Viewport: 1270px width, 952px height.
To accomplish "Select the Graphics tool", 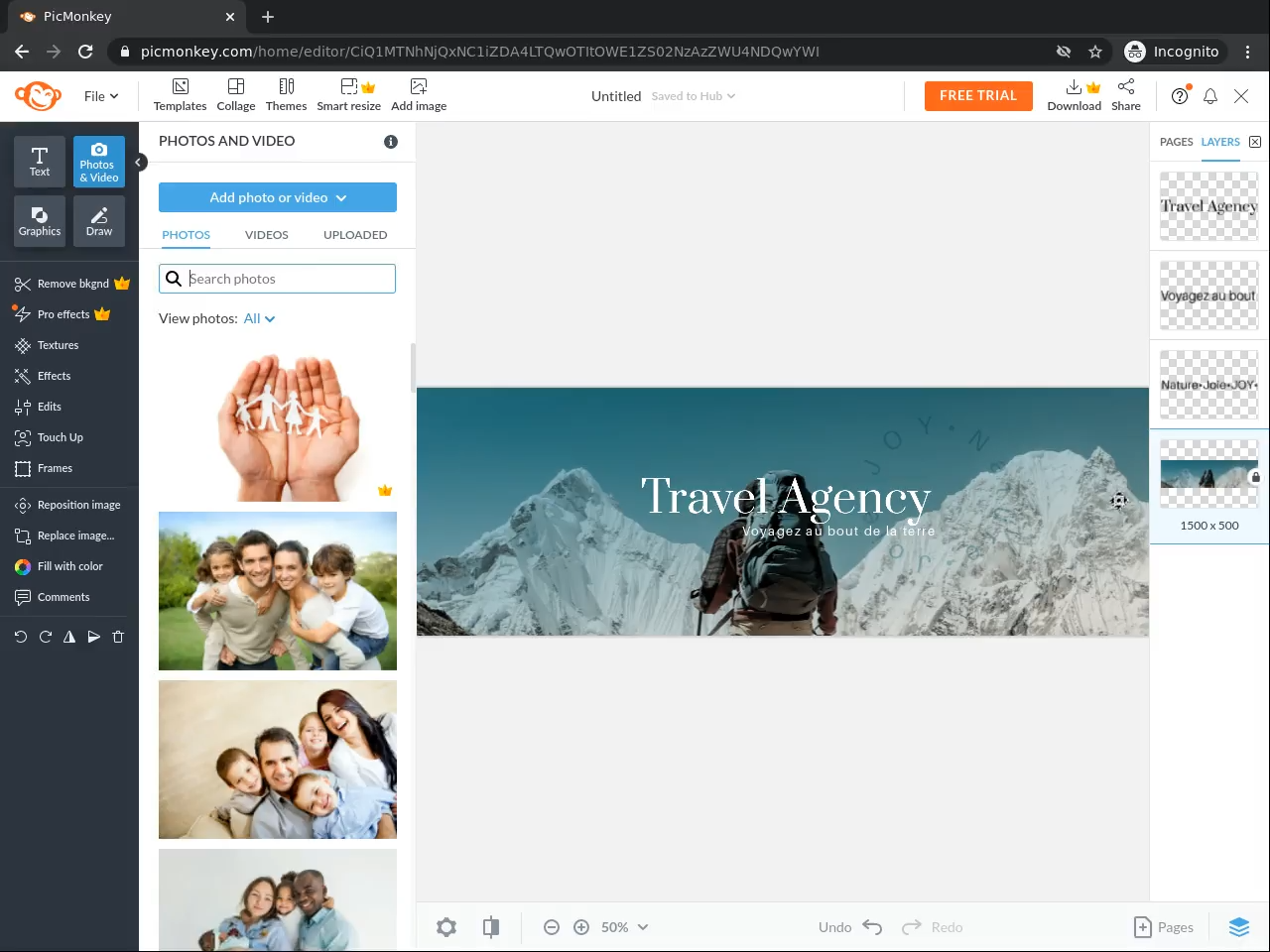I will (40, 220).
